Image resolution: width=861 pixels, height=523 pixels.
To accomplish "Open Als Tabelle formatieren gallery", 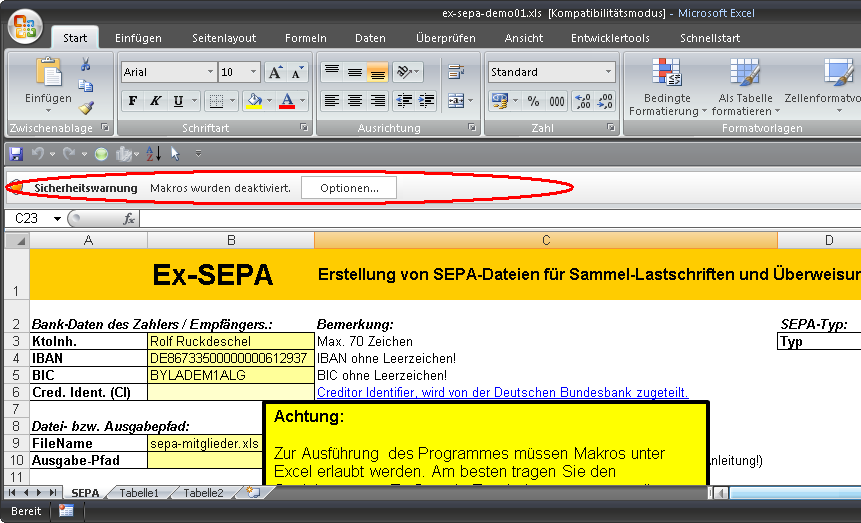I will point(745,87).
